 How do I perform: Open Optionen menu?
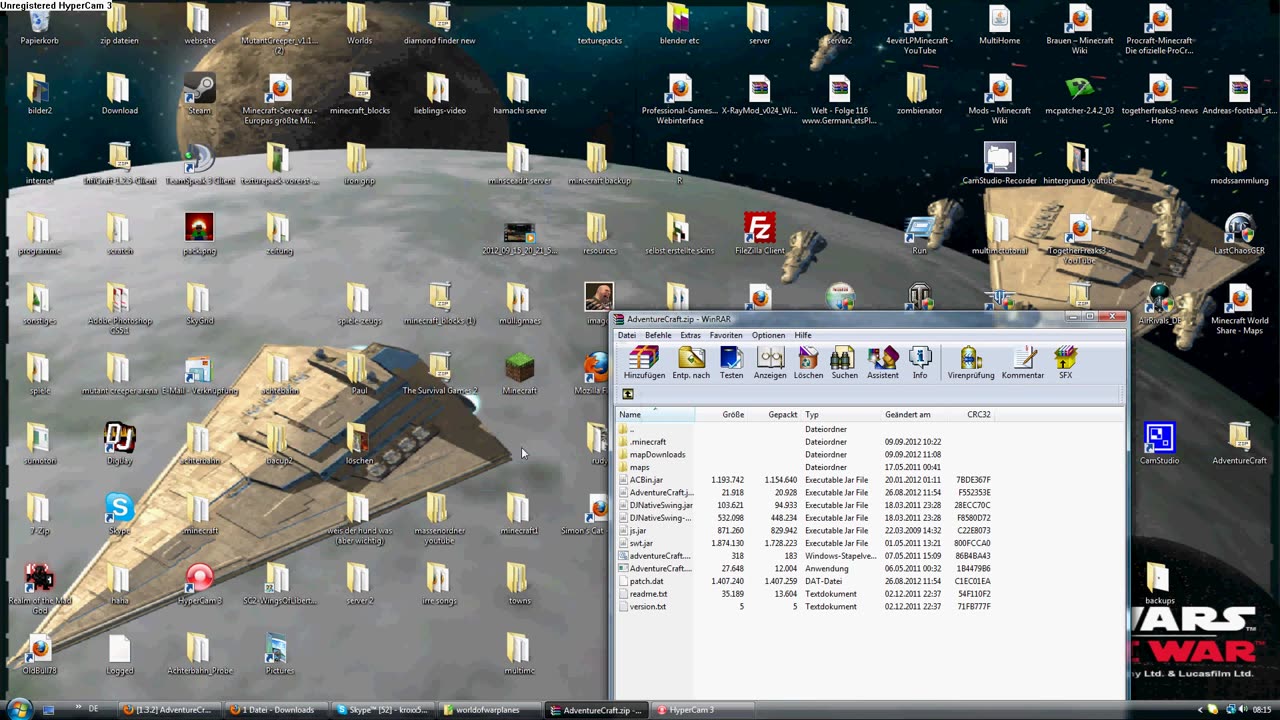pos(769,335)
